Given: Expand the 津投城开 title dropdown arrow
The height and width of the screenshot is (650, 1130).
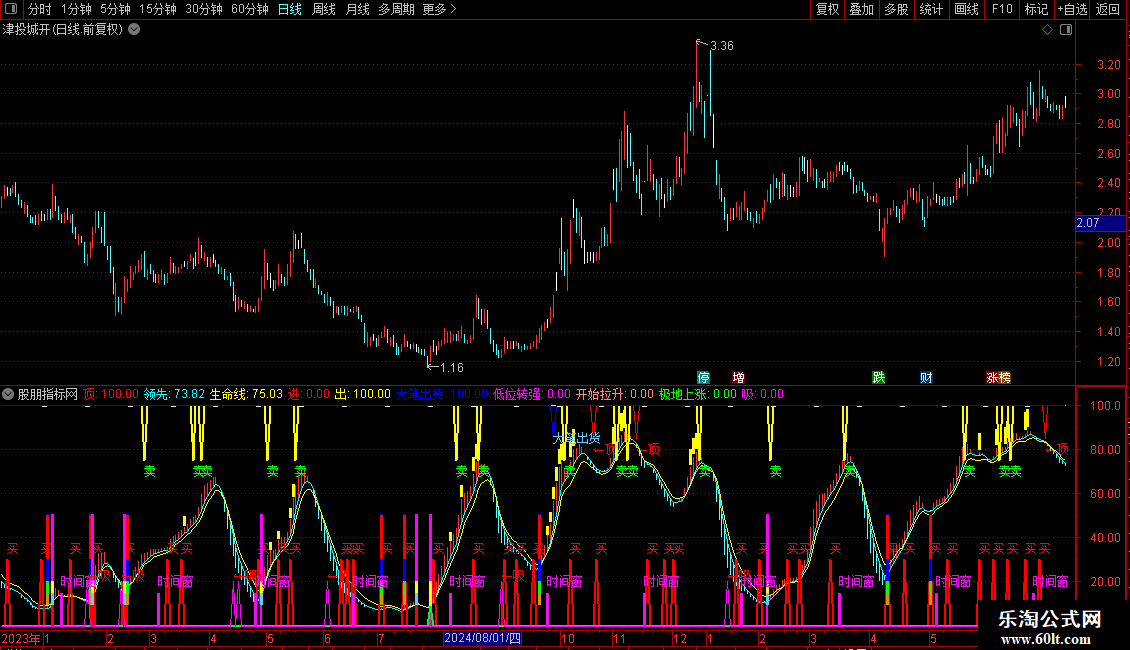Looking at the screenshot, I should [x=134, y=30].
